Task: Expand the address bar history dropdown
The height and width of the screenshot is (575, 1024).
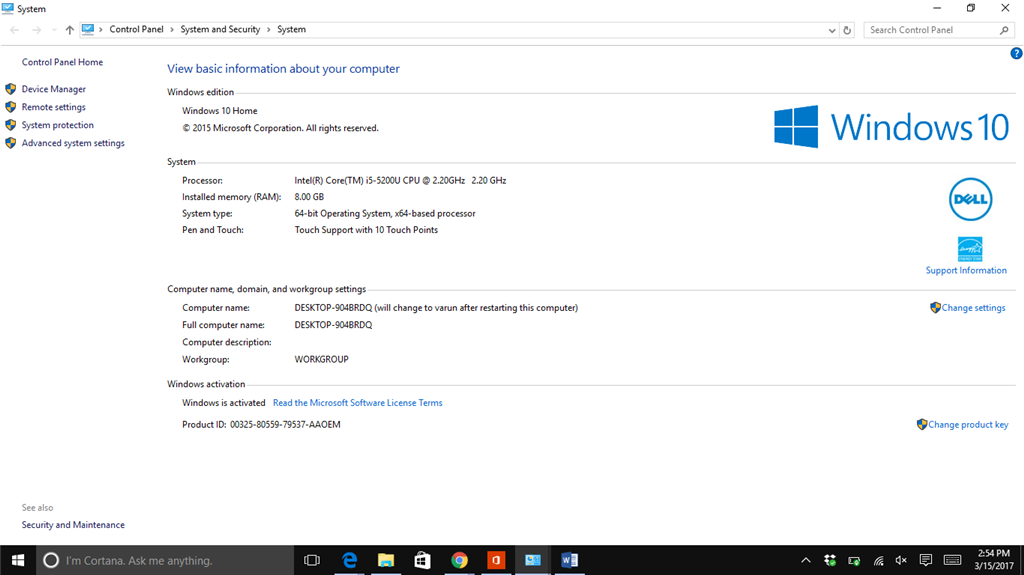Action: click(x=831, y=30)
